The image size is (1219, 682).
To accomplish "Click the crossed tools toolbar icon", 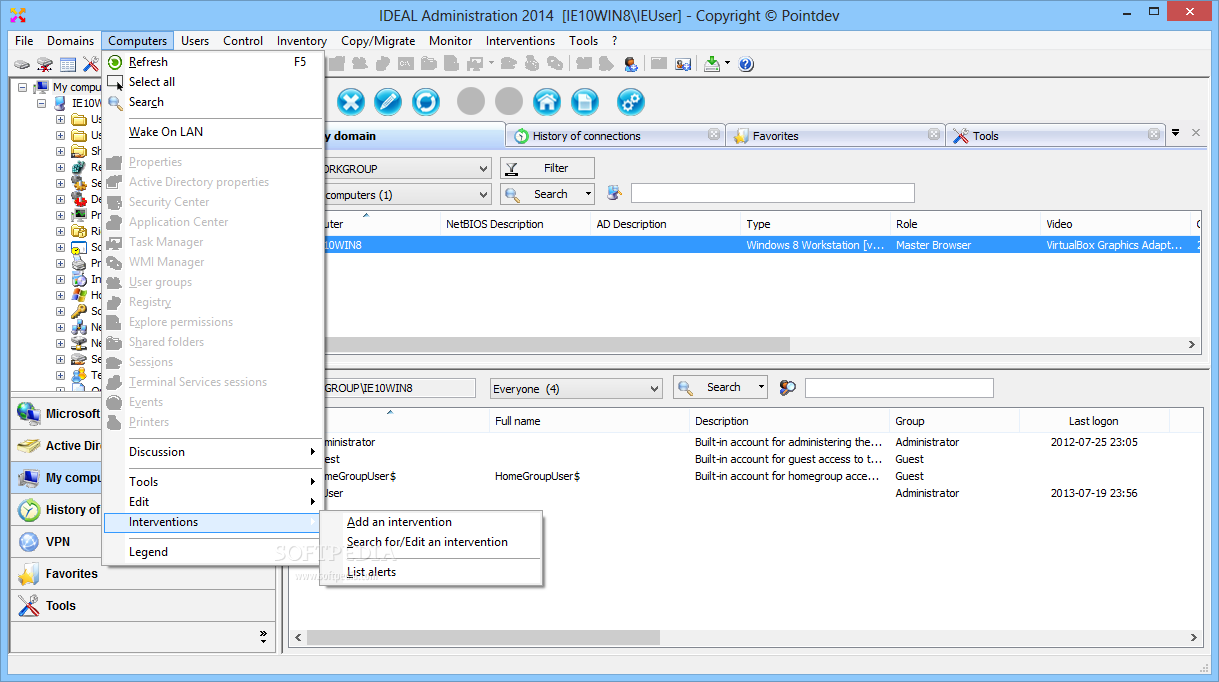I will (x=90, y=64).
